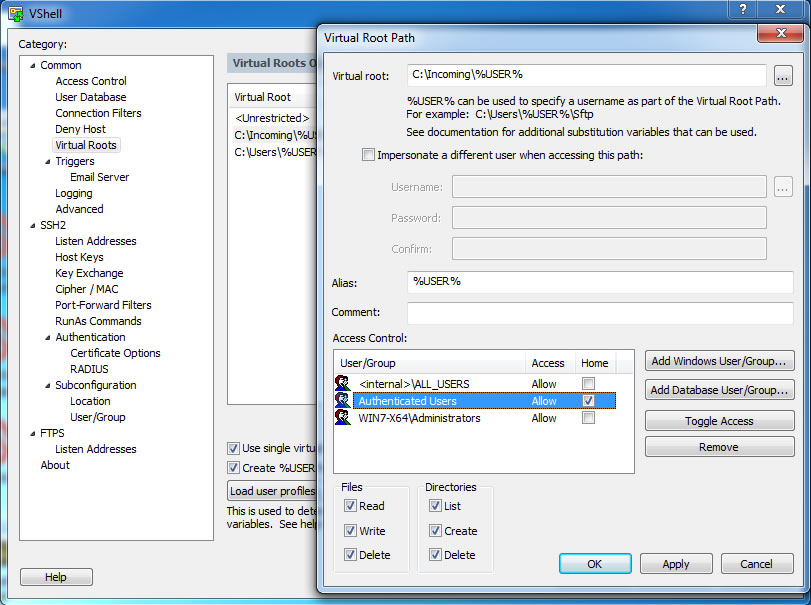Collapse the SSH2 tree node
The image size is (811, 605).
(x=32, y=226)
